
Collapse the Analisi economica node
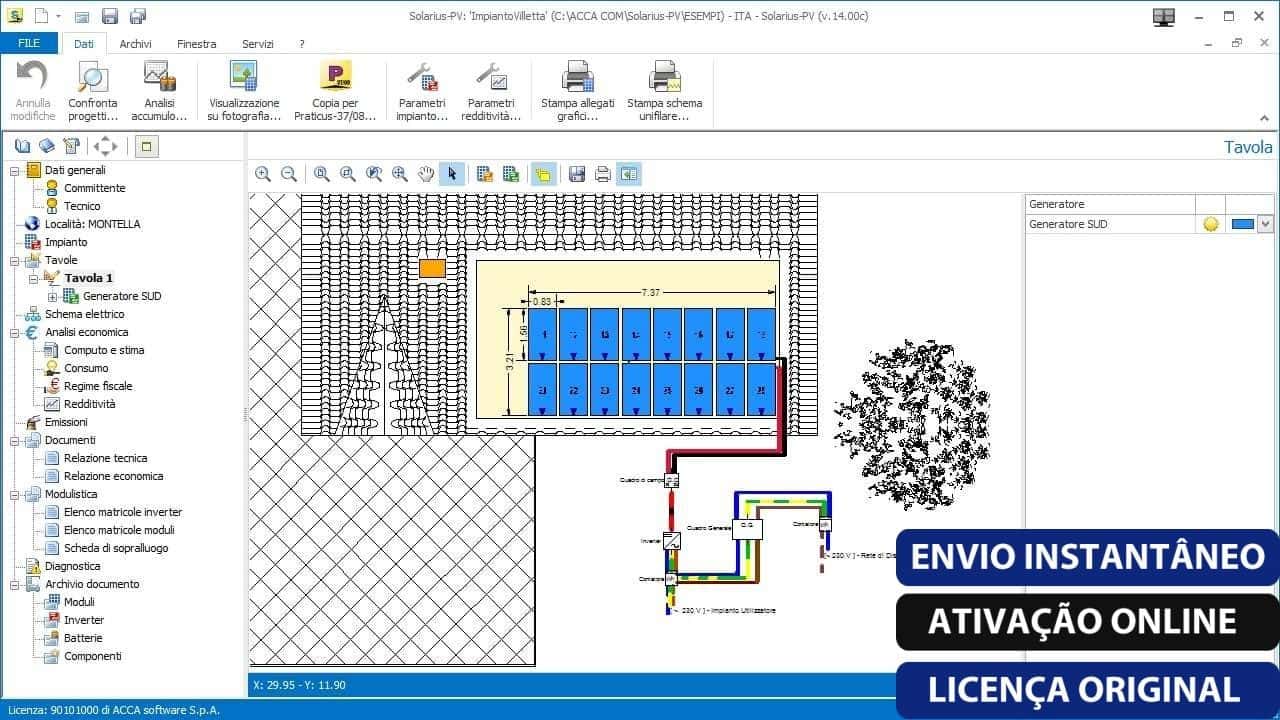[x=15, y=332]
